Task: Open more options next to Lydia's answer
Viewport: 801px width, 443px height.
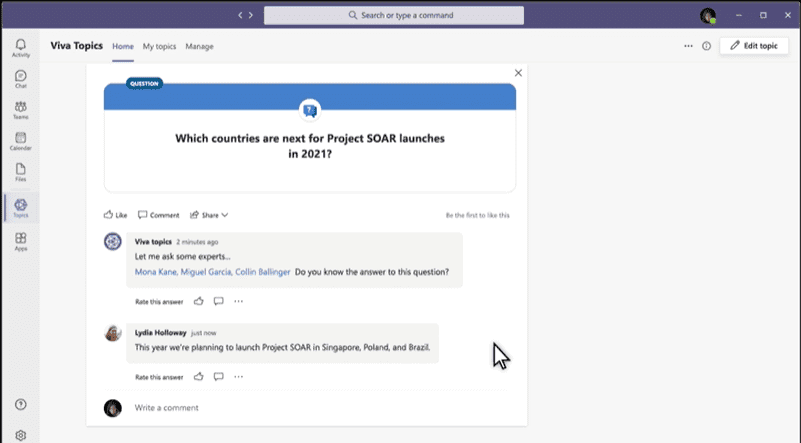Action: [238, 377]
